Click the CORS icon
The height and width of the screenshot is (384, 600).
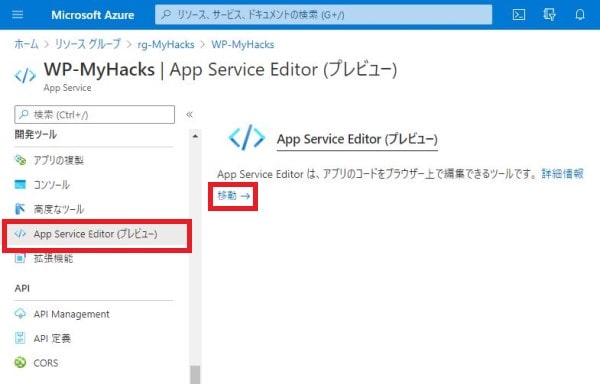[20, 362]
